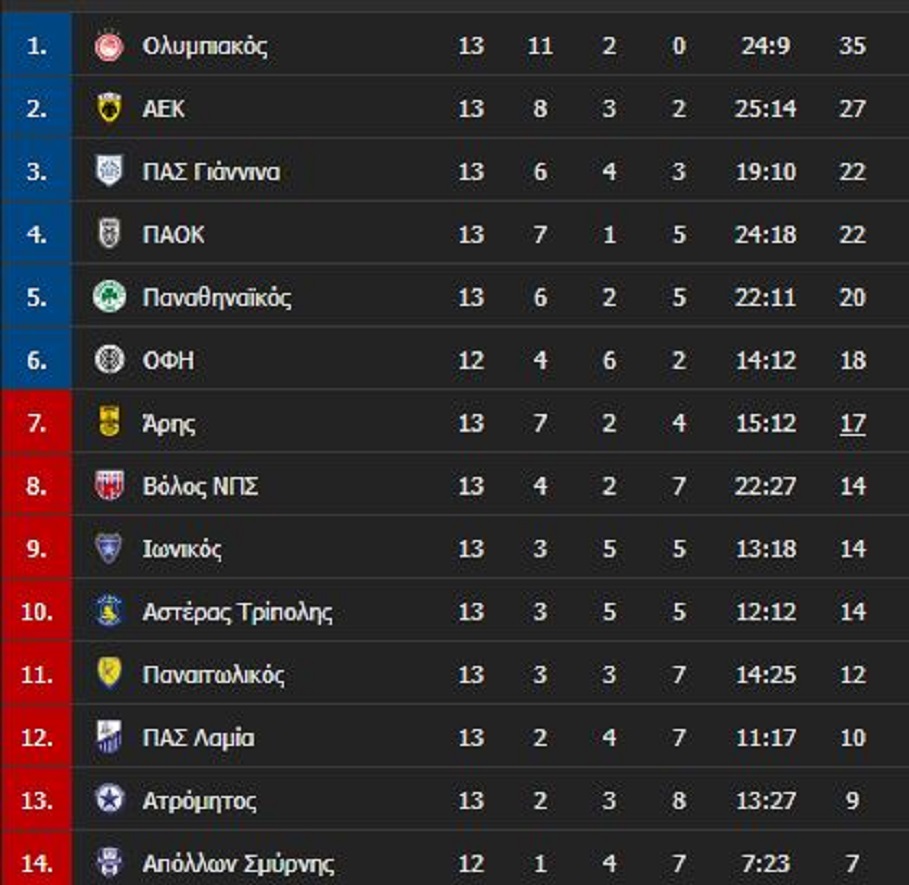The width and height of the screenshot is (909, 885).
Task: Select the Άρης yellow crest icon
Action: [x=109, y=422]
